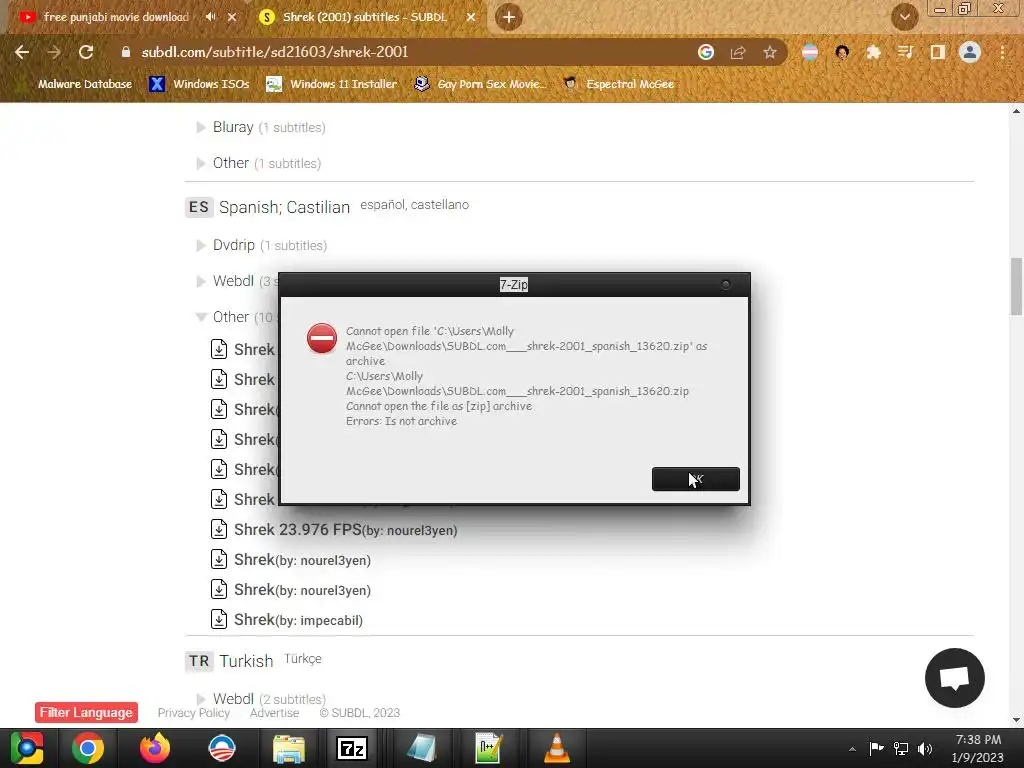The image size is (1024, 768).
Task: Share this page icon
Action: click(x=738, y=52)
